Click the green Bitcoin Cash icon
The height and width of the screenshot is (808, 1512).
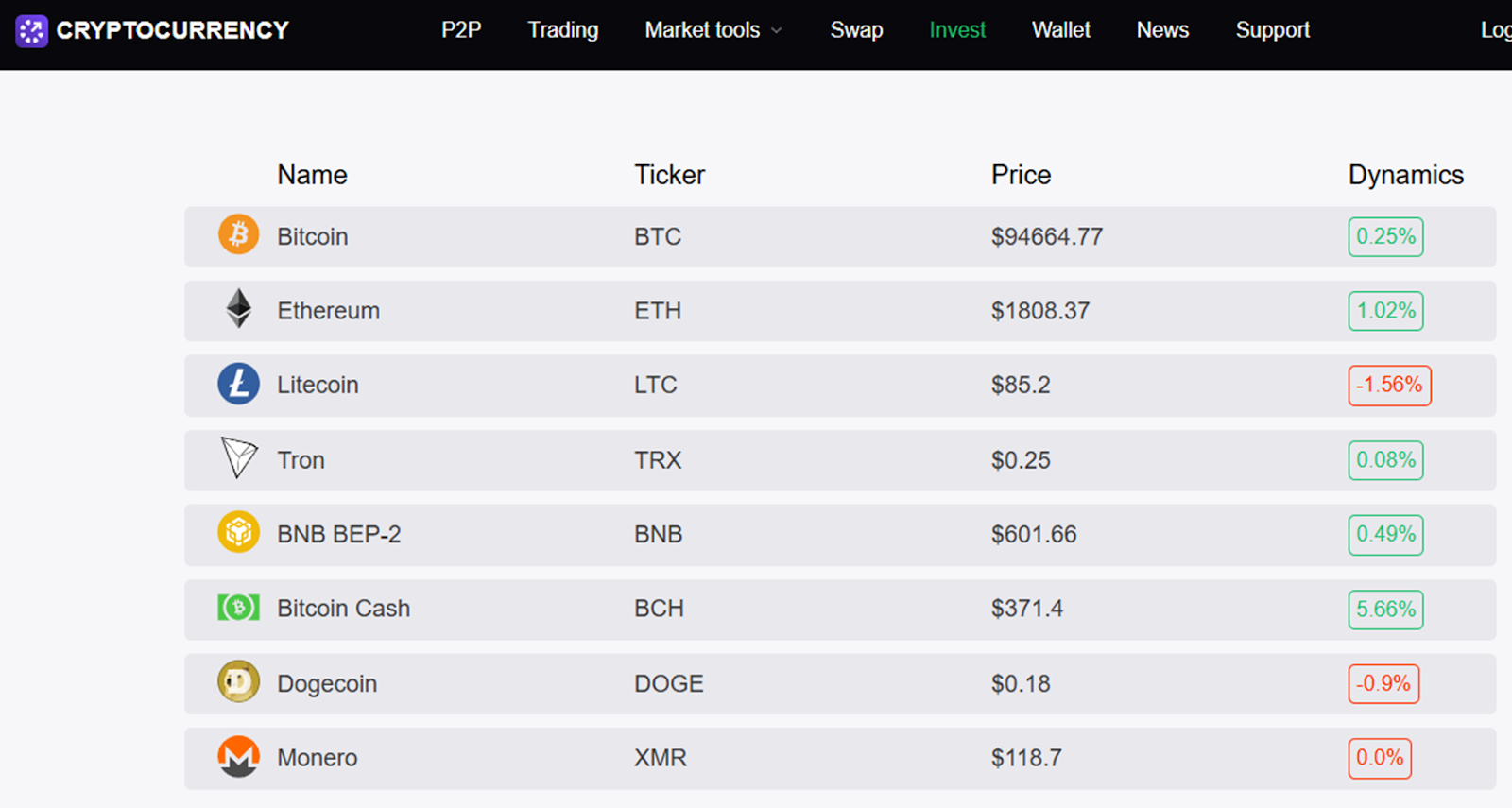click(x=238, y=607)
